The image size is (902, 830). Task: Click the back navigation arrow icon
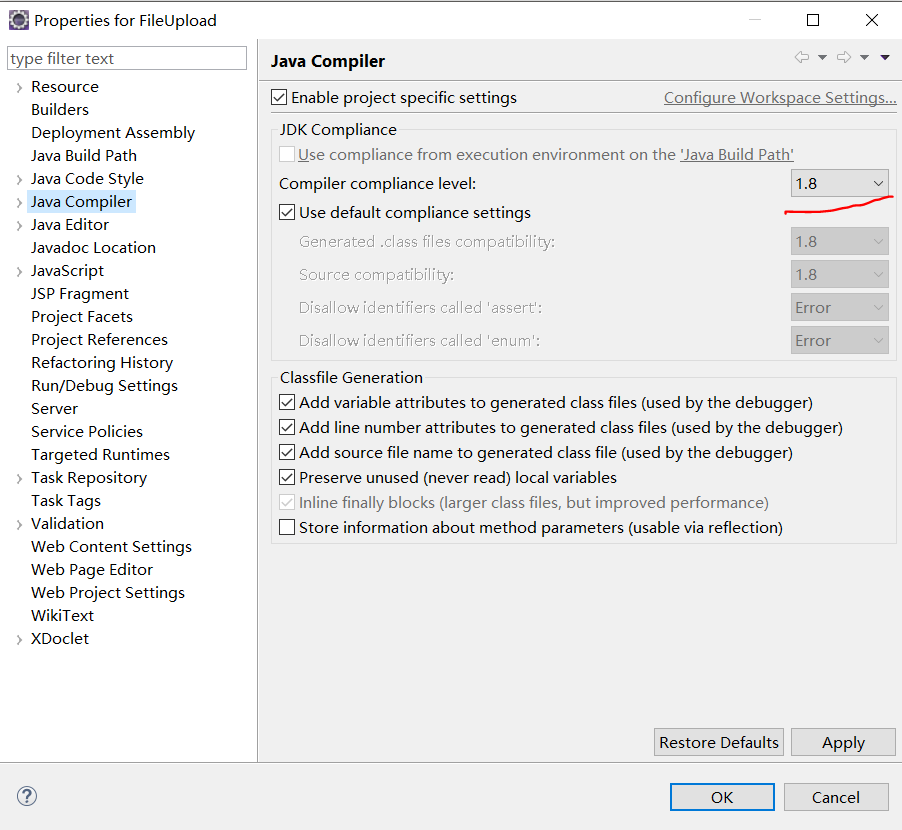click(802, 57)
